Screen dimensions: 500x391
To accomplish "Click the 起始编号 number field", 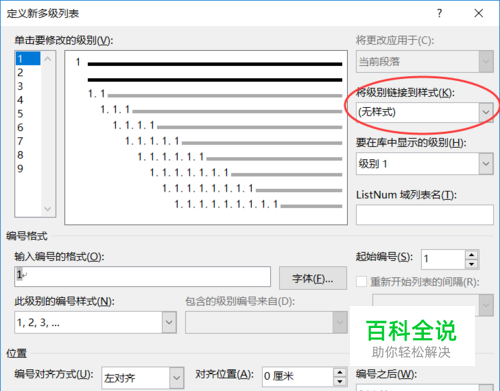I will pyautogui.click(x=443, y=259).
